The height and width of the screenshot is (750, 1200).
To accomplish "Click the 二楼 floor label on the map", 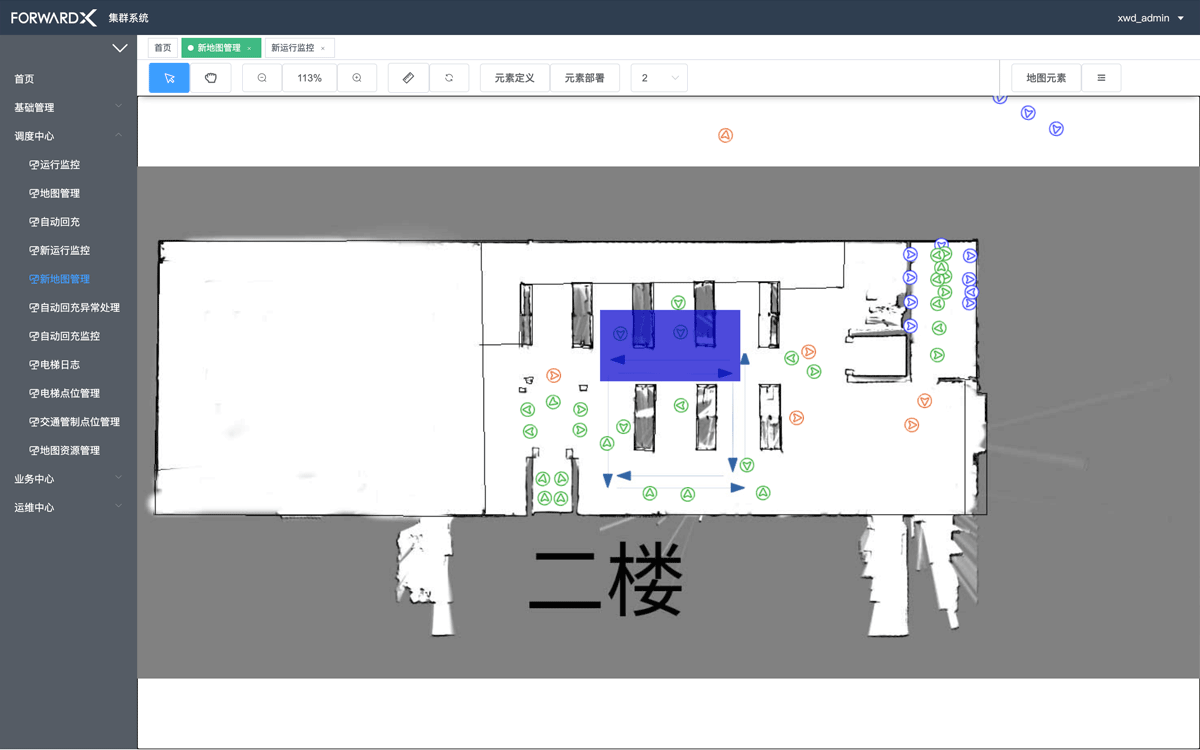I will pyautogui.click(x=606, y=580).
